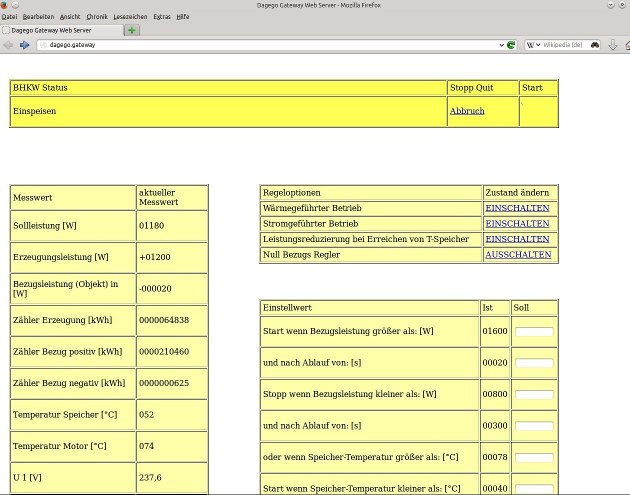Reload the page with the refresh icon
The width and height of the screenshot is (630, 495).
[x=511, y=45]
